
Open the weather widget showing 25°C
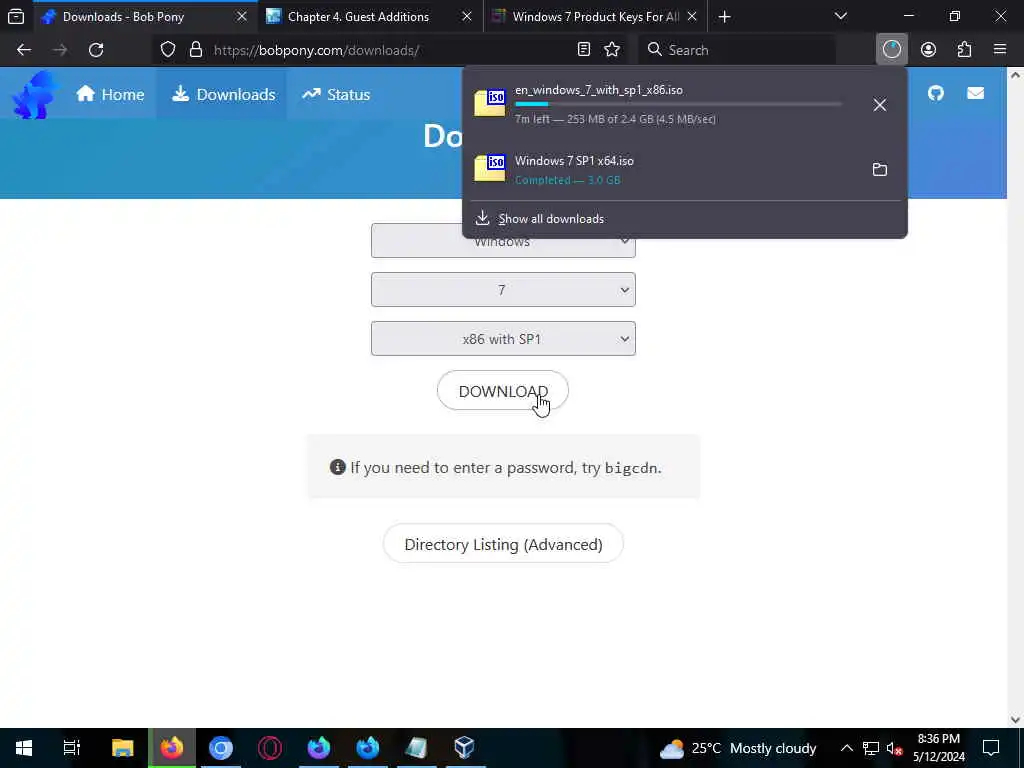[738, 748]
